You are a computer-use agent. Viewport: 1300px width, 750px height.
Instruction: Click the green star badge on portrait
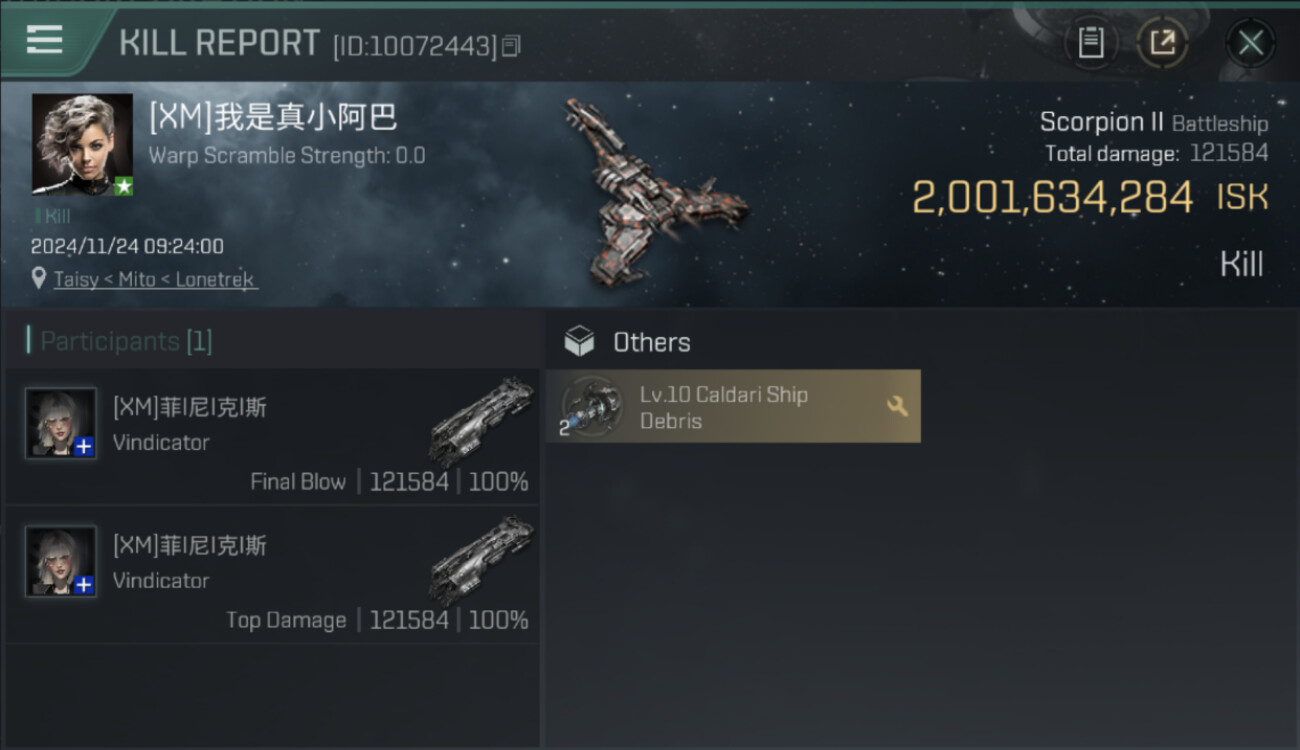[x=123, y=186]
